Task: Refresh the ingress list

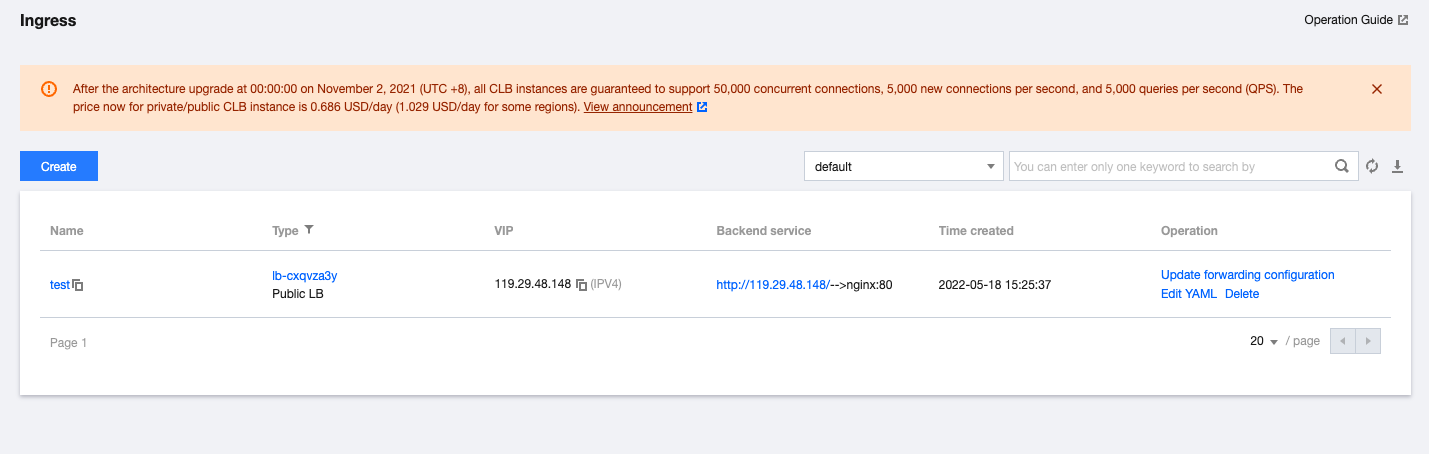Action: pyautogui.click(x=1372, y=167)
